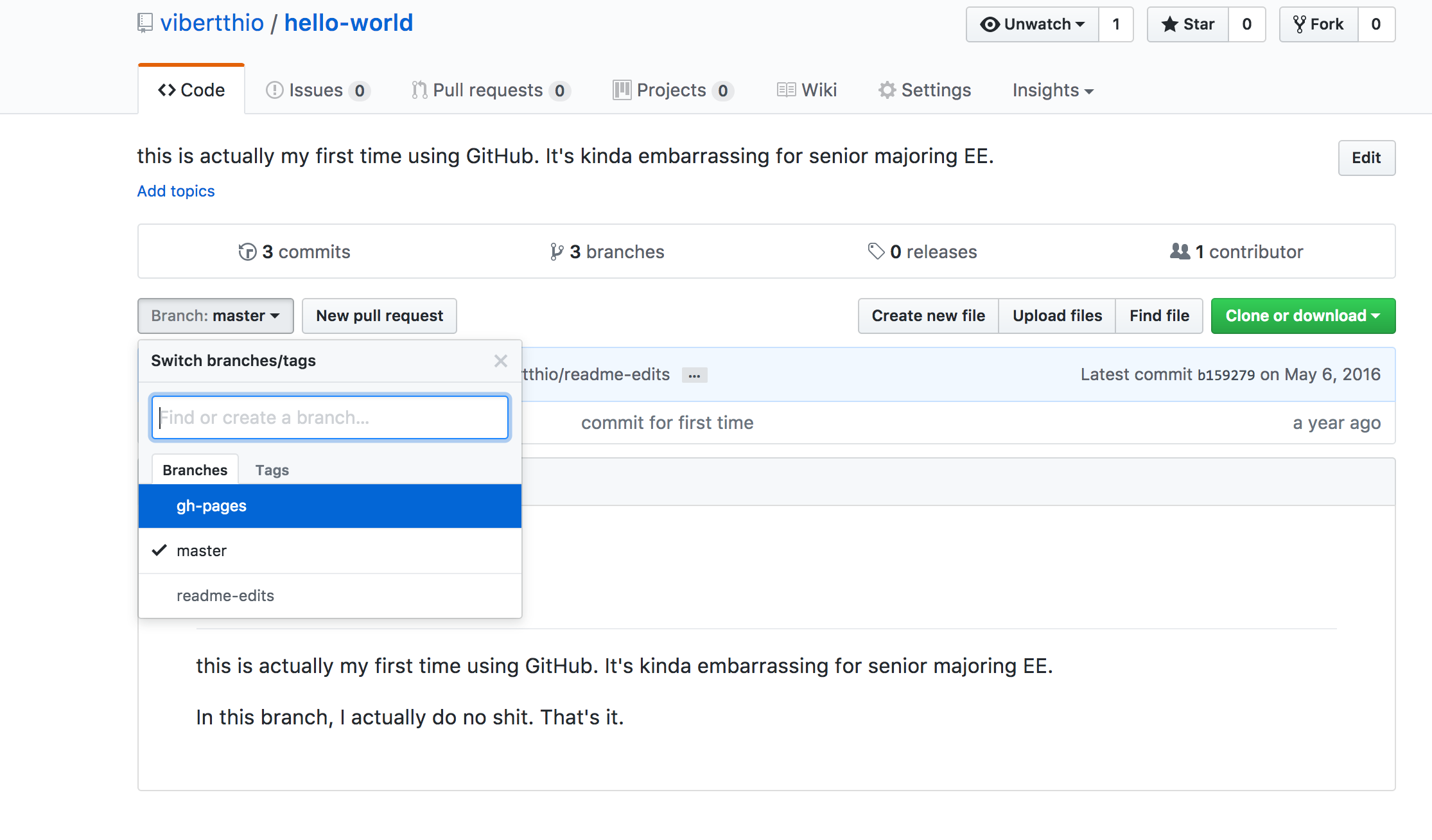
Task: Click the contributors people icon
Action: click(x=1180, y=251)
